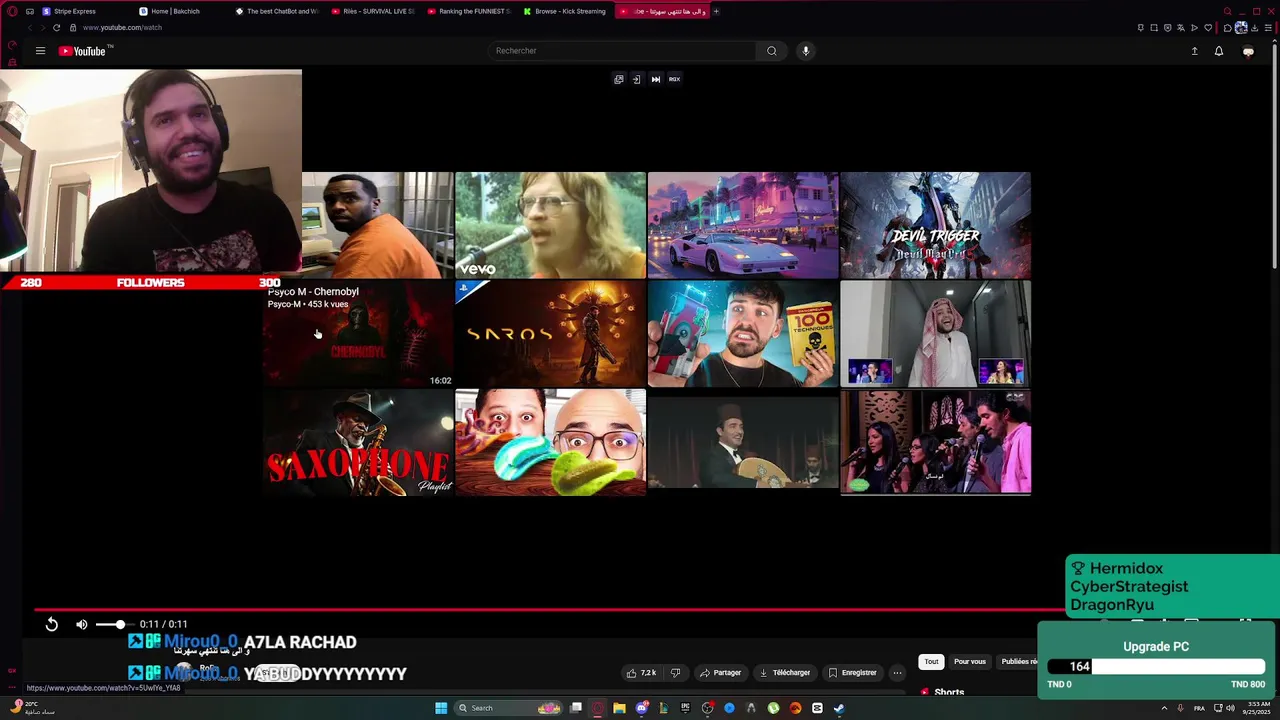This screenshot has width=1280, height=720.
Task: Open Task View from the taskbar
Action: (x=576, y=708)
